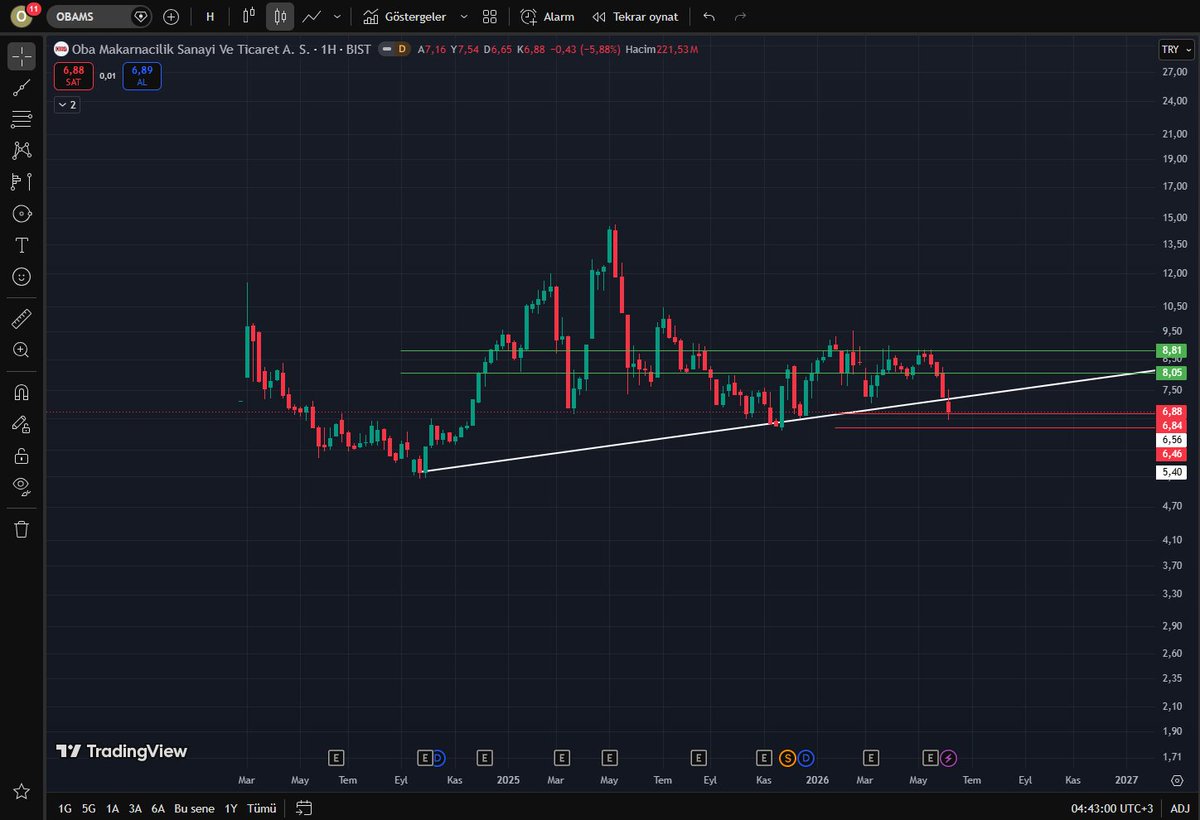Open the indicator templates grid

pyautogui.click(x=489, y=17)
